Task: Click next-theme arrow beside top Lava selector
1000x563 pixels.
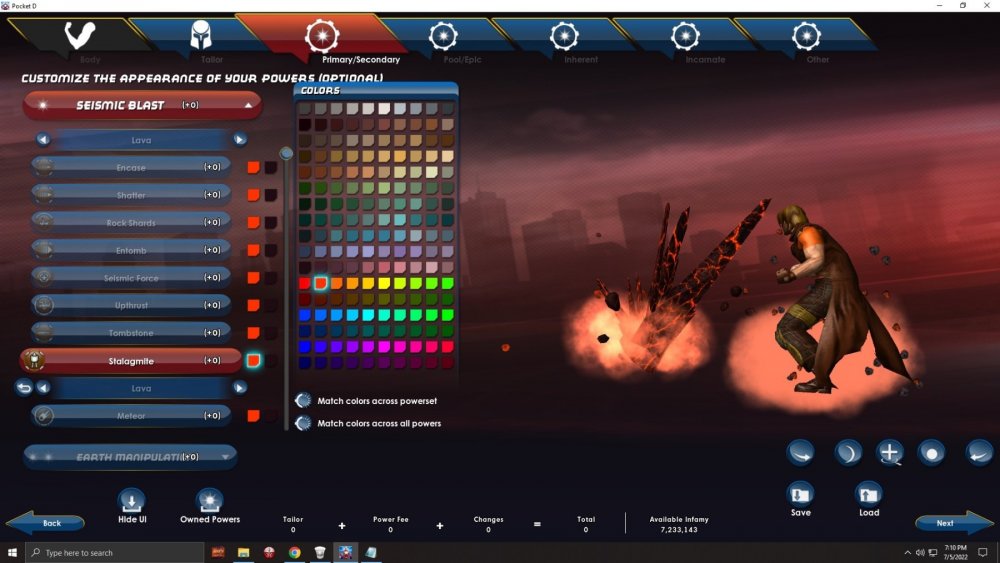Action: (x=240, y=140)
